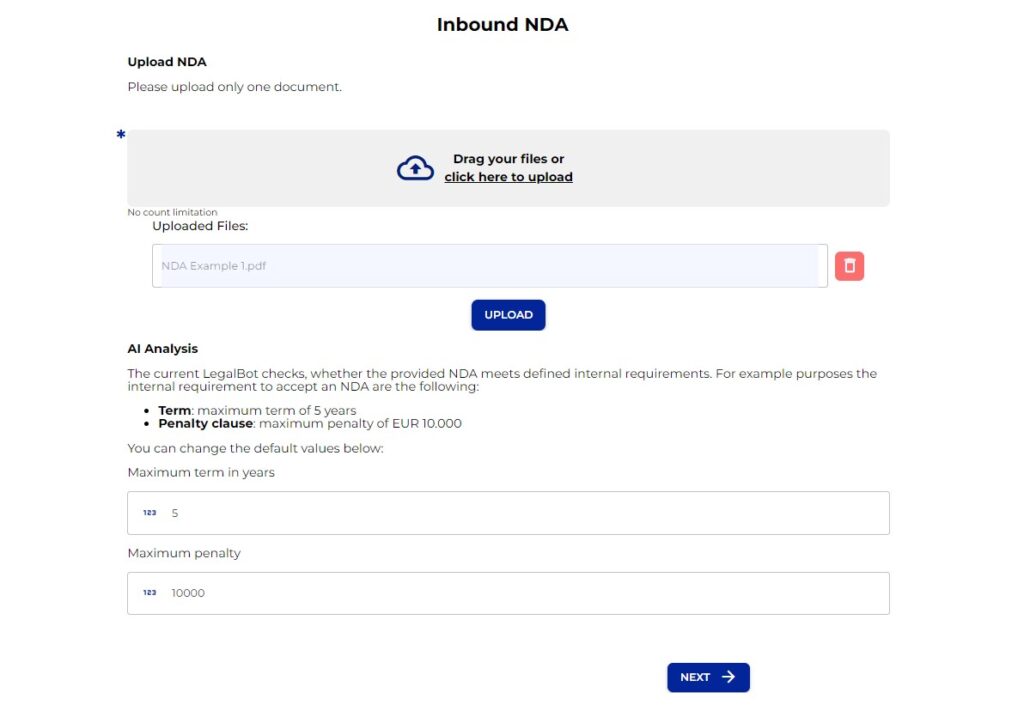
Task: Delete the uploaded NDA Example 1.pdf file
Action: click(849, 266)
